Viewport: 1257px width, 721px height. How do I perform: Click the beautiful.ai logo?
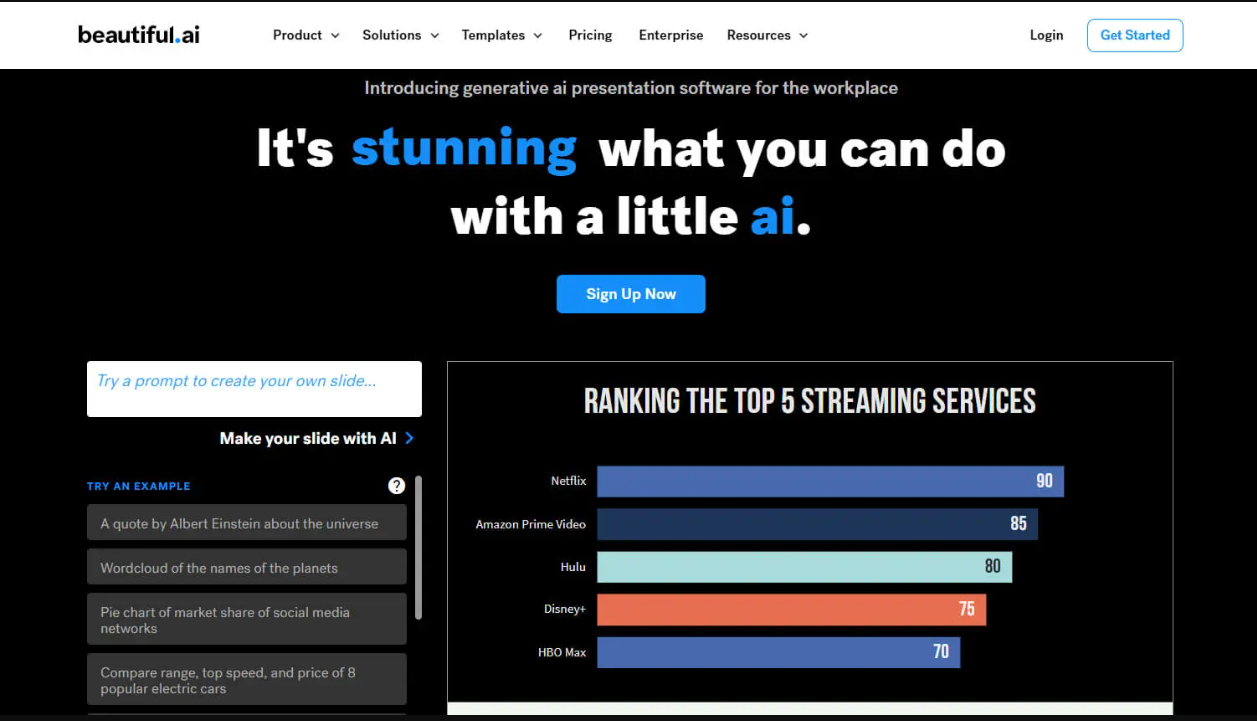click(139, 35)
